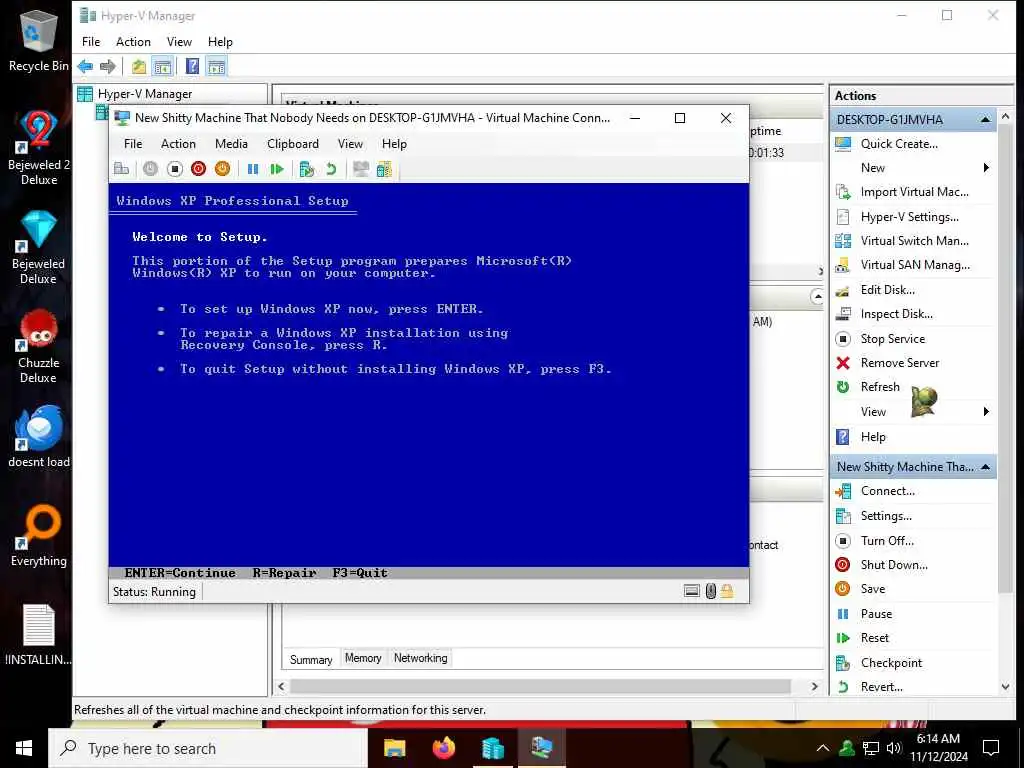Viewport: 1024px width, 768px height.
Task: Click the red Shut Down icon in VM toolbar
Action: 199,169
